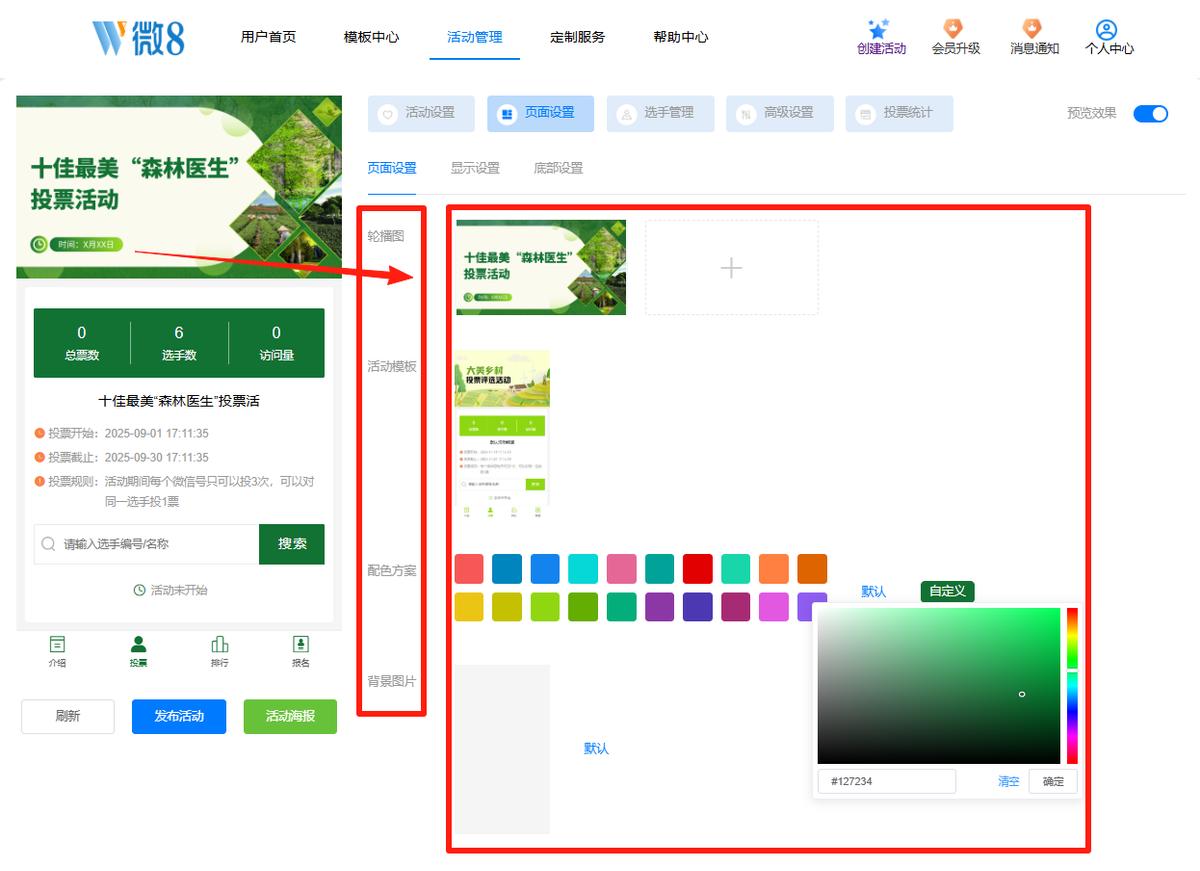Pick the yellow color swatch

click(469, 607)
